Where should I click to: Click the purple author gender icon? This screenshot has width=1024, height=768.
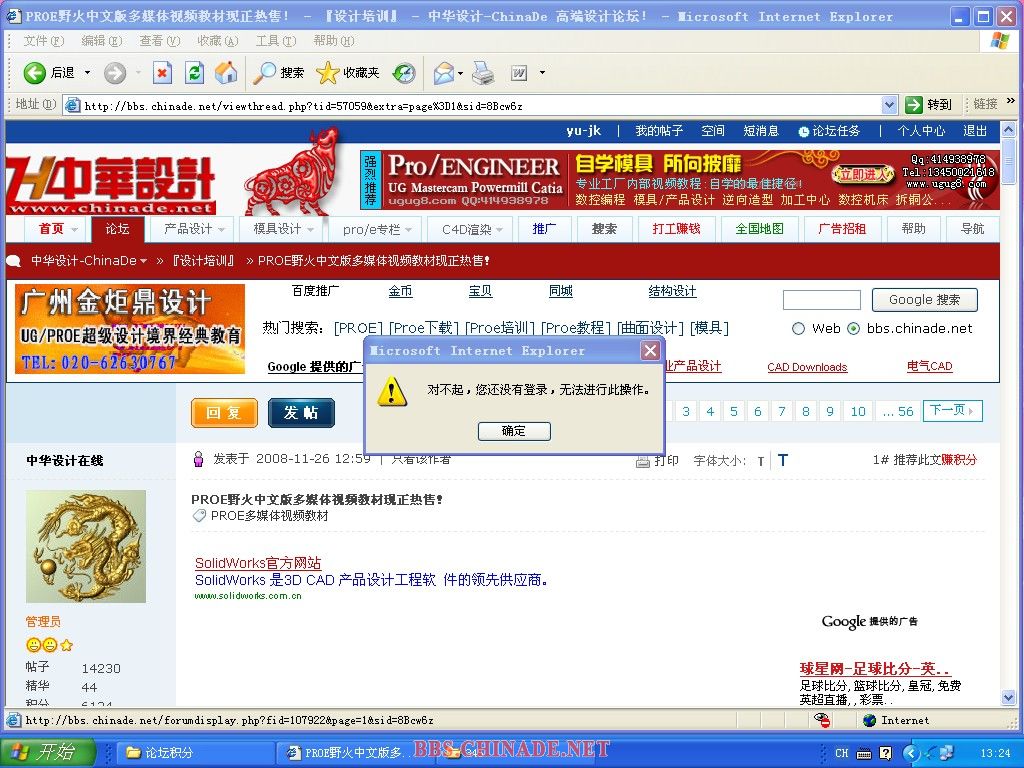tap(199, 460)
